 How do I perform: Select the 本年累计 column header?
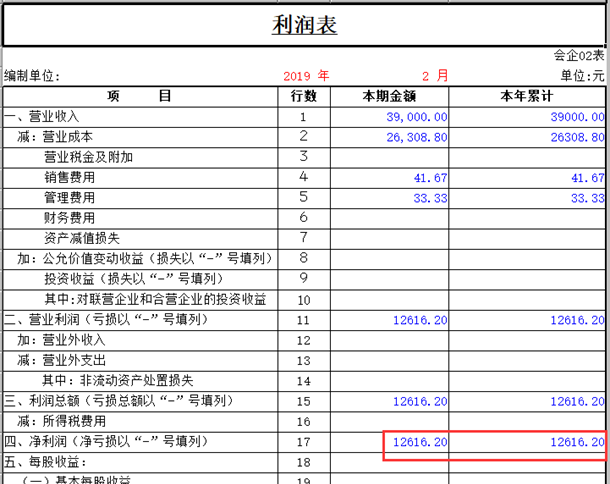[527, 96]
